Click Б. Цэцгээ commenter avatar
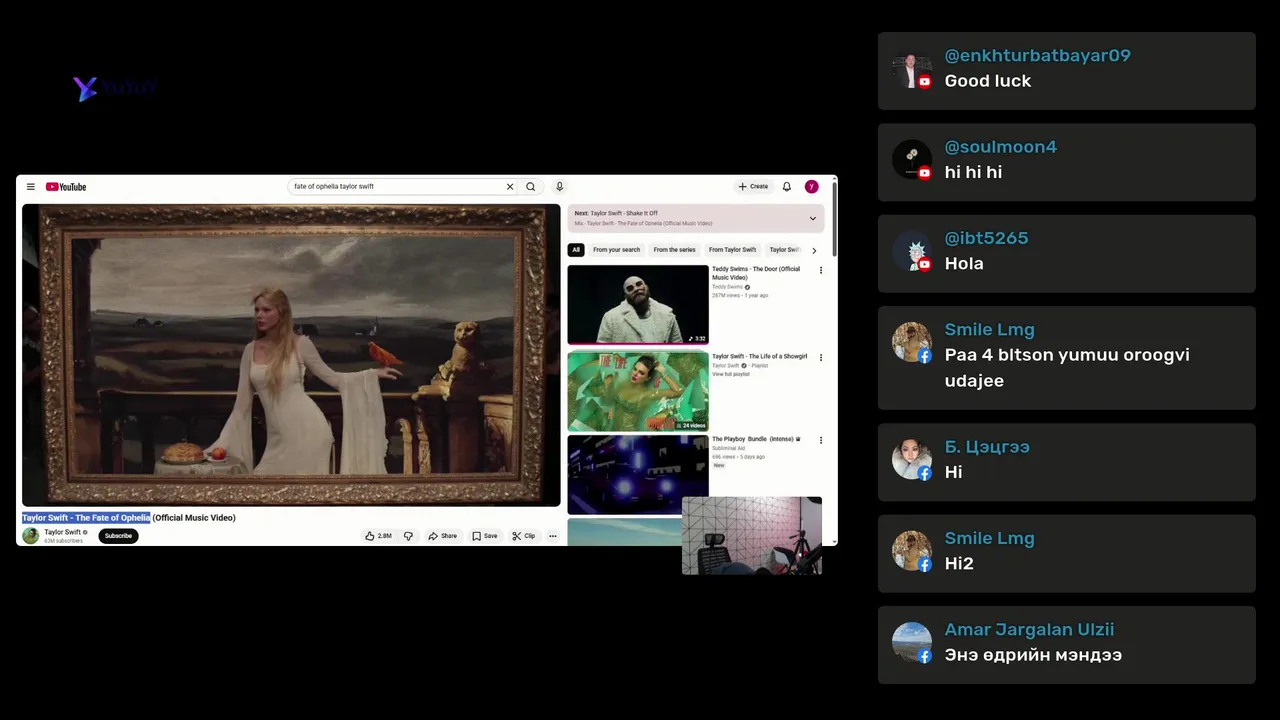Viewport: 1280px width, 720px height. [x=912, y=460]
